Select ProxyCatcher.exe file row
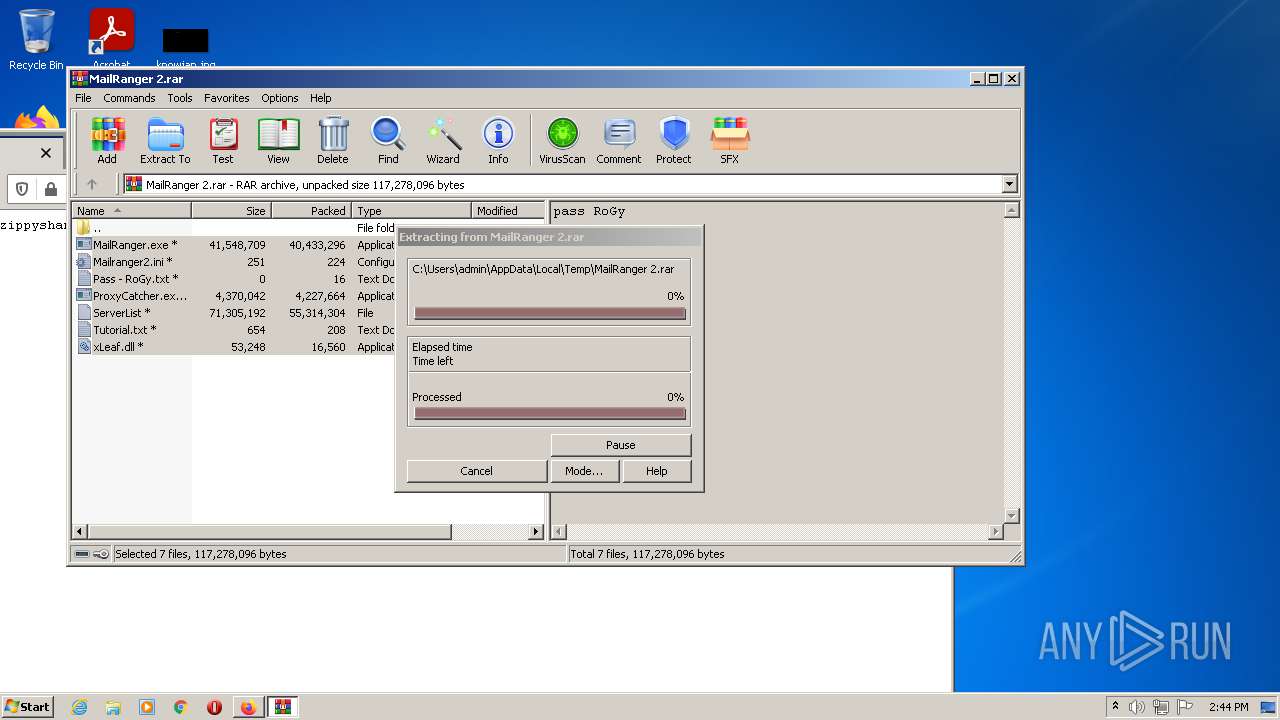Viewport: 1280px width, 720px height. [235, 296]
